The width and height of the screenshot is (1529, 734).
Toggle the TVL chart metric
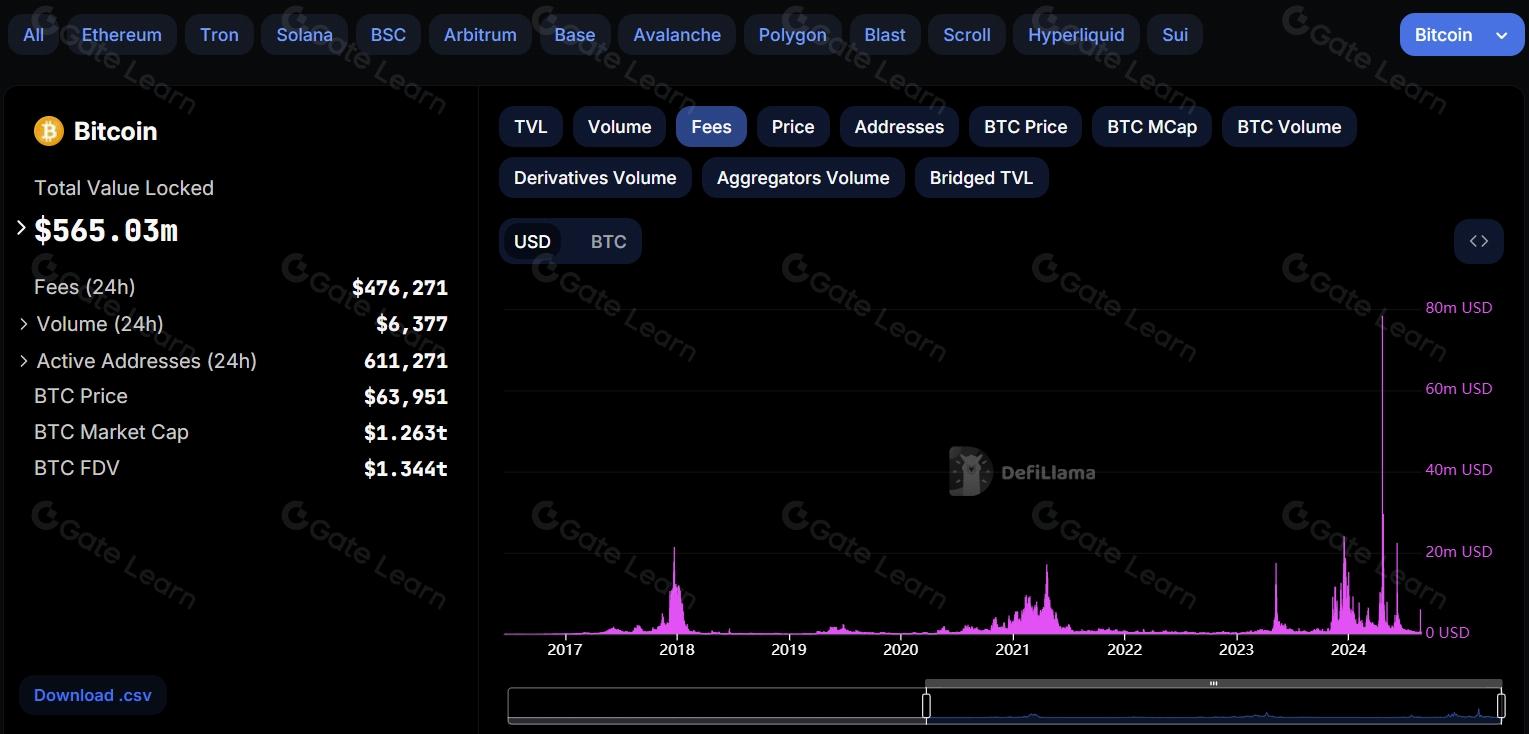tap(530, 127)
